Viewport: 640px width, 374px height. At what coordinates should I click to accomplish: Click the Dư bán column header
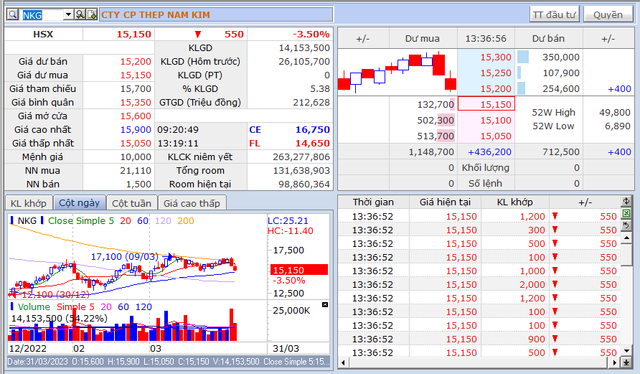[548, 39]
